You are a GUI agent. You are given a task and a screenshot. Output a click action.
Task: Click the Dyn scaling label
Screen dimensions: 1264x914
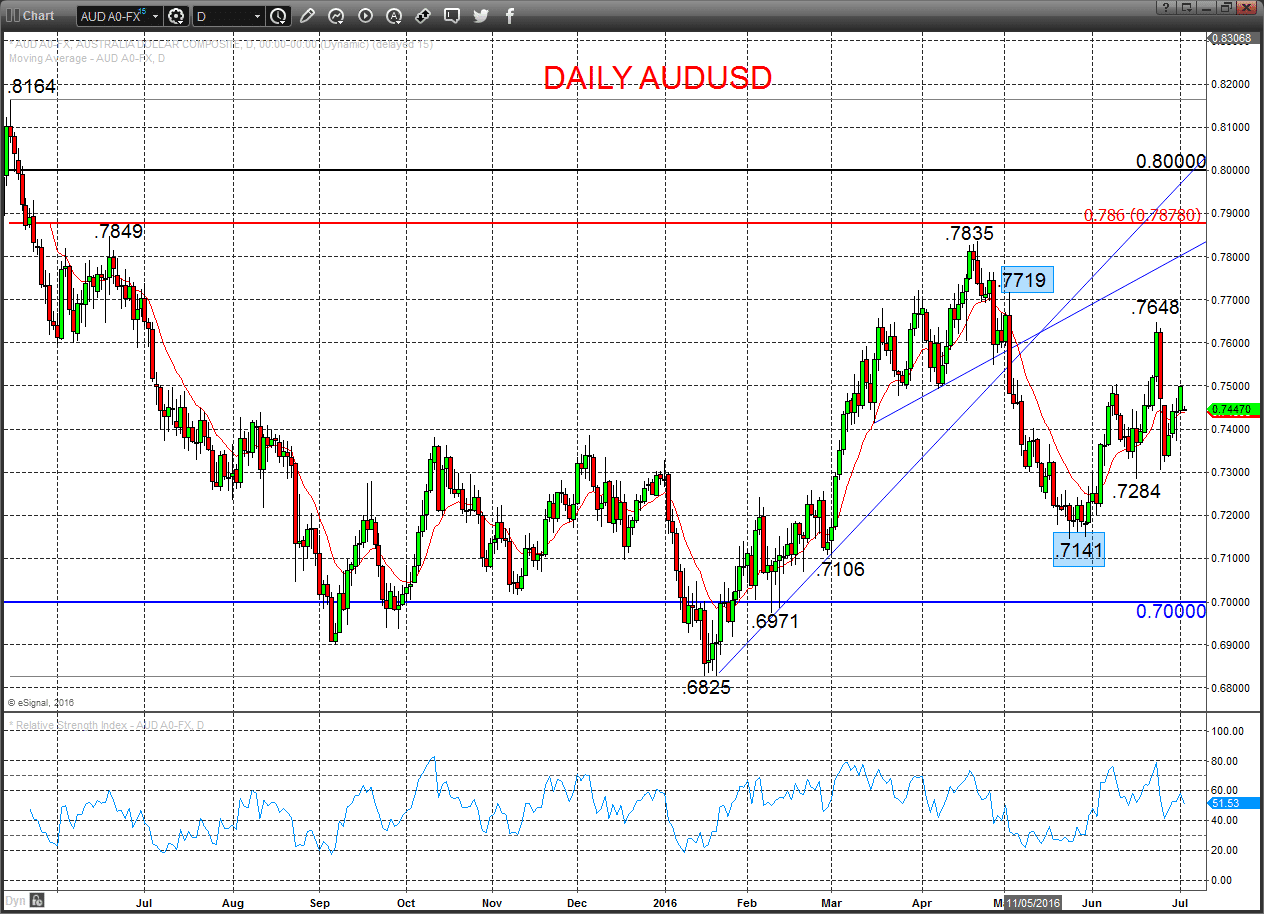(15, 901)
